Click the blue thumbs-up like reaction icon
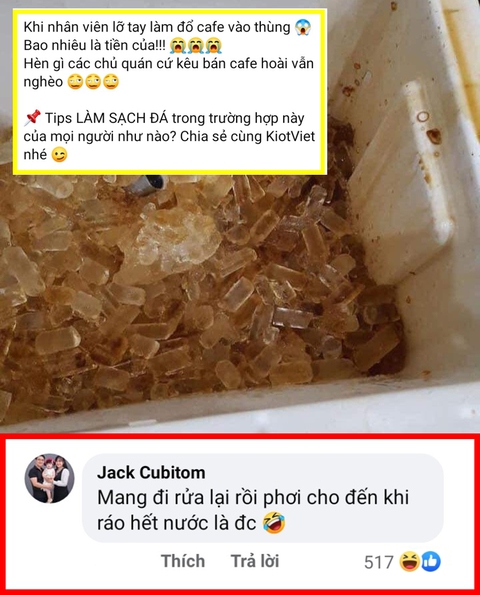The height and width of the screenshot is (595, 480). pos(431,562)
